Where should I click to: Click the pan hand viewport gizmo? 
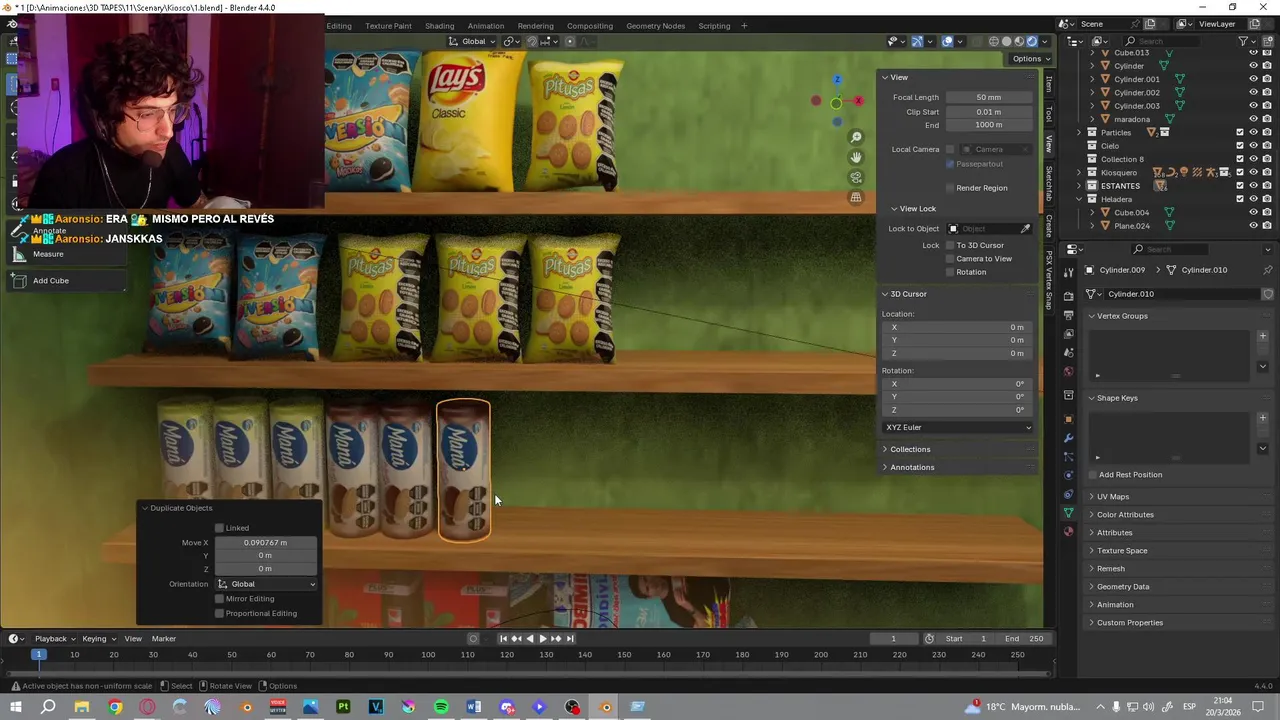856,157
